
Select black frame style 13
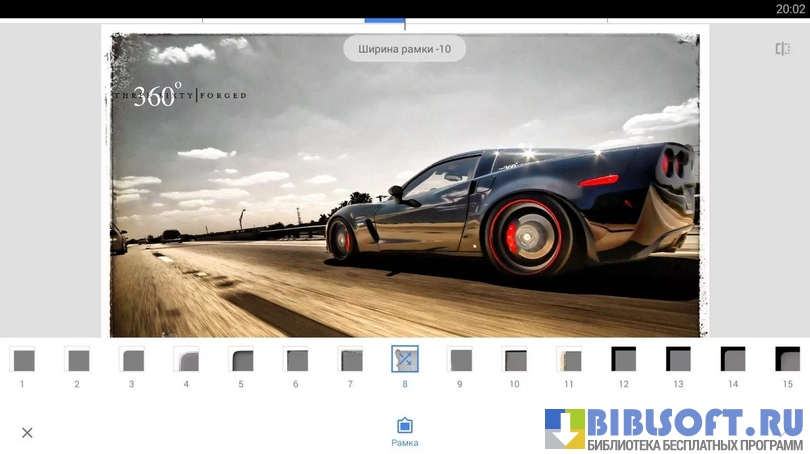coord(678,359)
